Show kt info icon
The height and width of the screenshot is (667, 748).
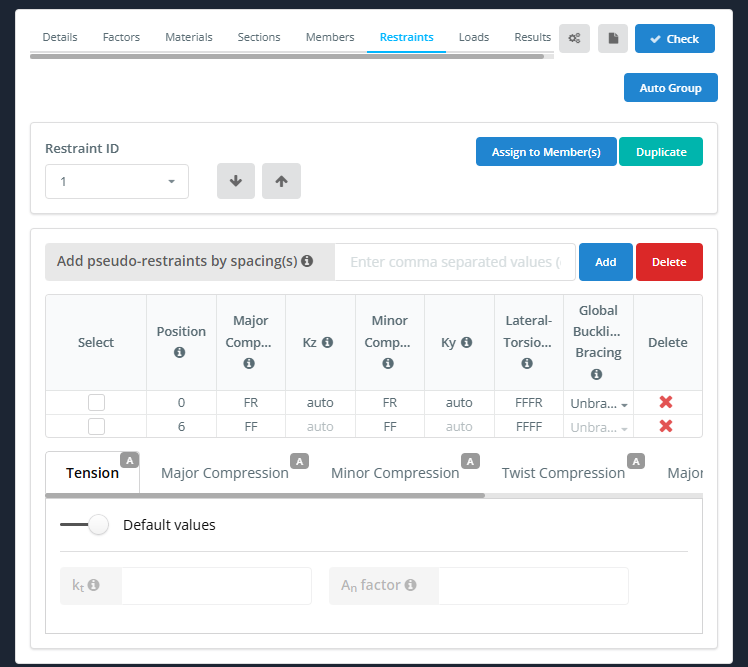[94, 584]
